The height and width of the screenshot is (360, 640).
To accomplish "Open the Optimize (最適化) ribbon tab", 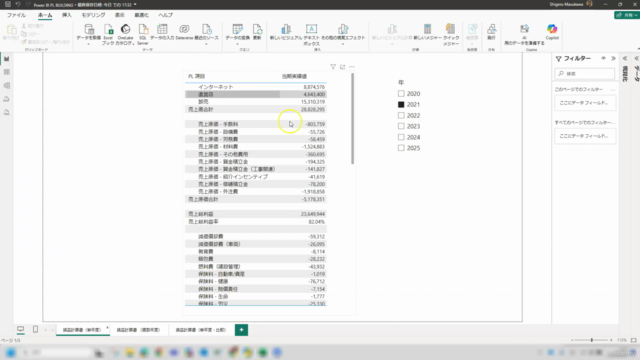I will tap(142, 15).
